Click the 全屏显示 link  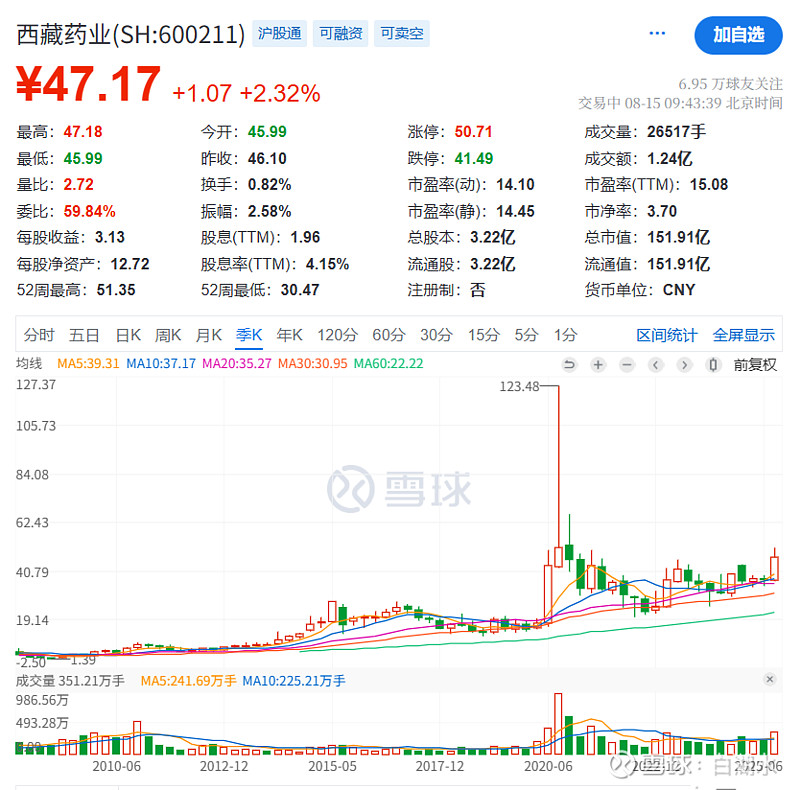(x=744, y=335)
